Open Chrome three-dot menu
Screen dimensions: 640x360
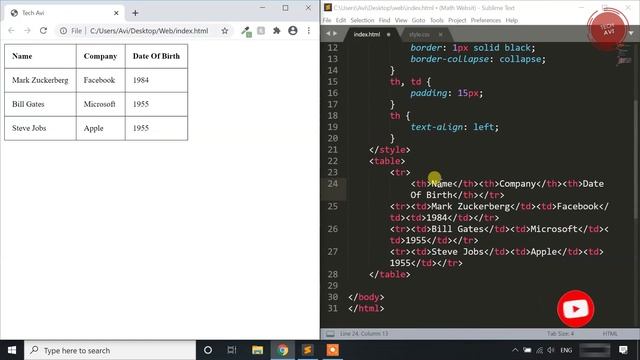(x=309, y=31)
